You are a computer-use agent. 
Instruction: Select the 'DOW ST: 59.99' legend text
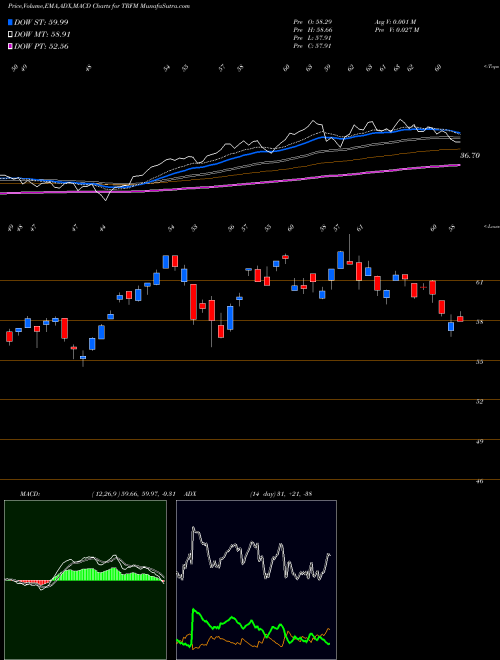click(x=41, y=22)
